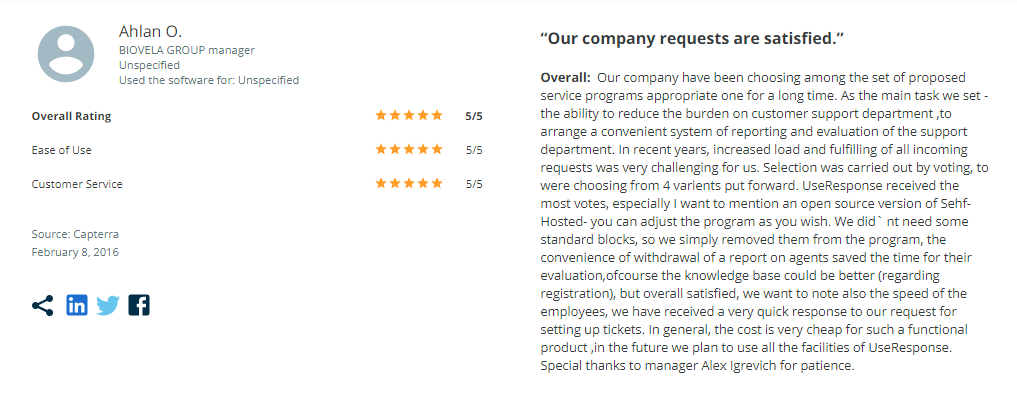Screen dimensions: 1017x394
Task: Click BIOVELA GROUP manager text
Action: [187, 50]
